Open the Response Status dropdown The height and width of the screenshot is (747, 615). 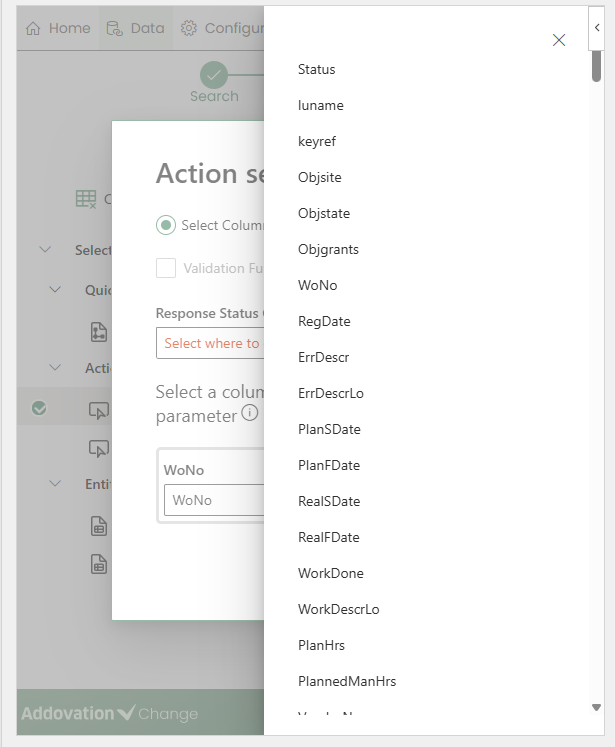[210, 343]
